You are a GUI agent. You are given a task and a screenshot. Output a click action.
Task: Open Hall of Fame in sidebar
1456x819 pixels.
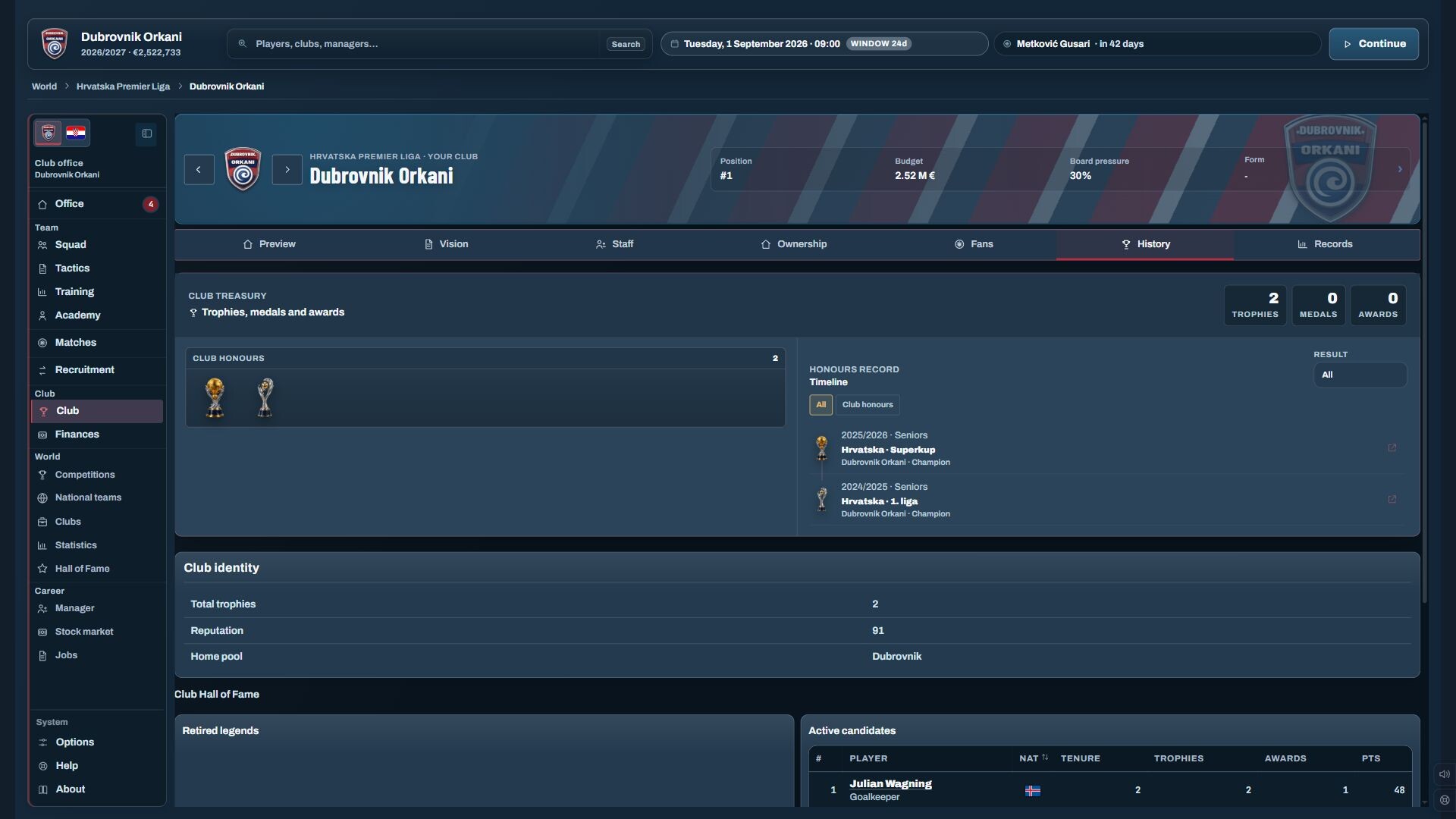point(97,569)
